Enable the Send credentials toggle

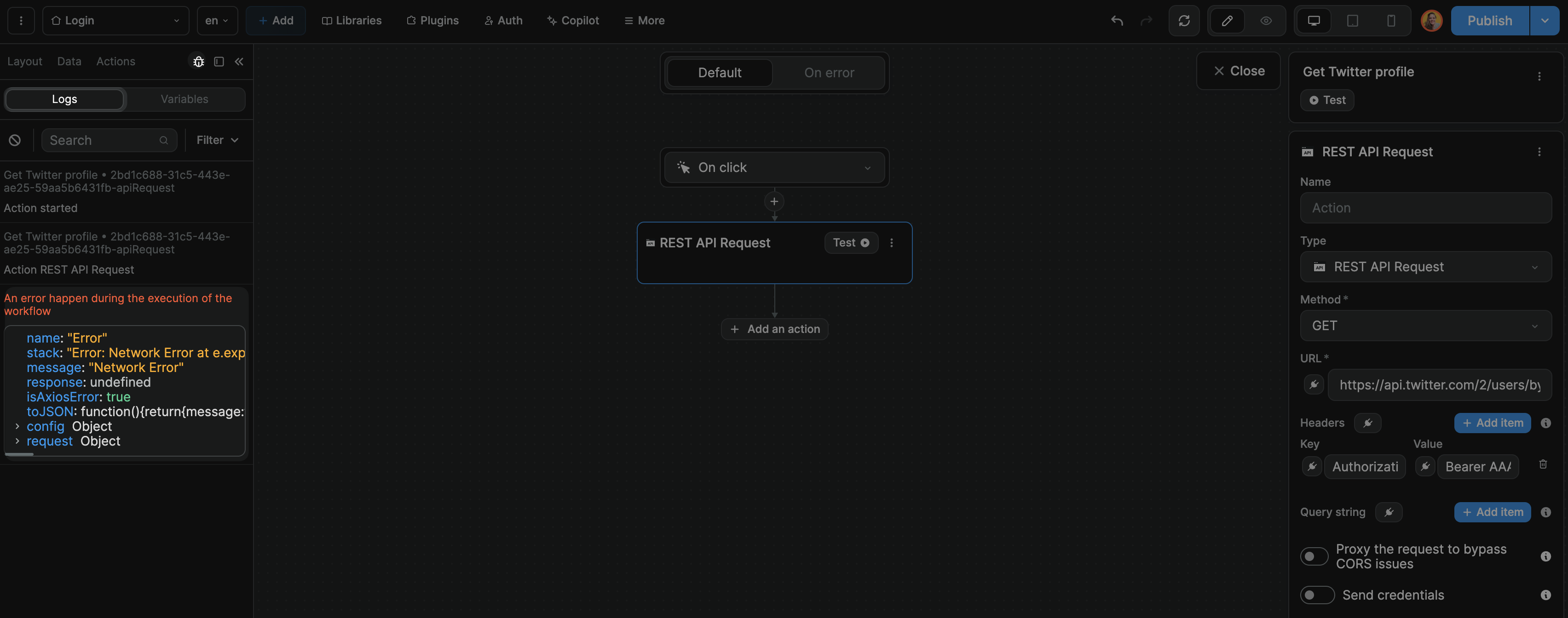1317,595
